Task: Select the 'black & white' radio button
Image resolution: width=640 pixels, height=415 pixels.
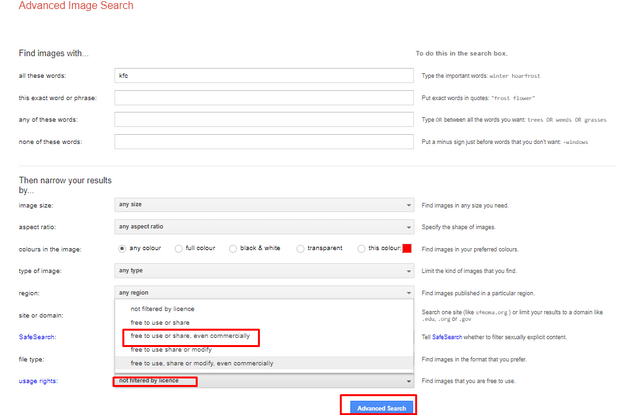Action: click(x=233, y=249)
